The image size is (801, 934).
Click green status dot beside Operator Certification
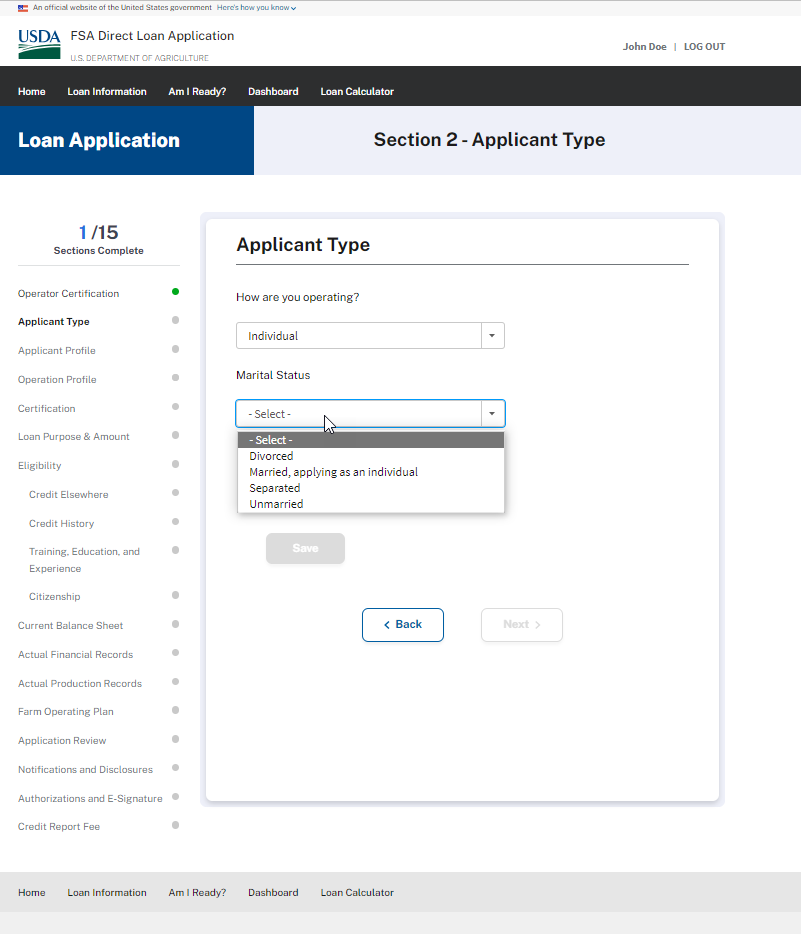[x=175, y=292]
